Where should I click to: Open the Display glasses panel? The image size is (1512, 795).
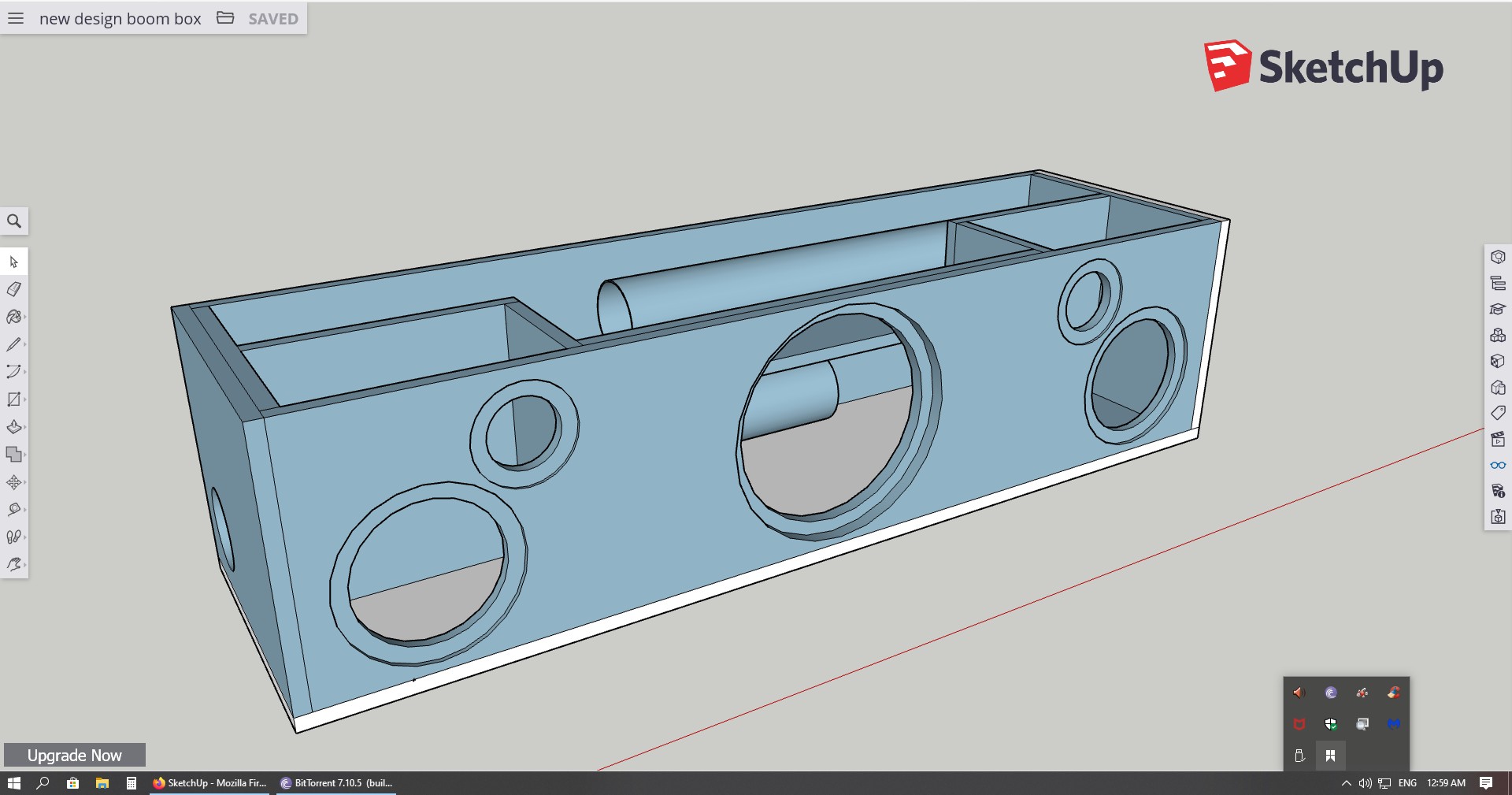click(1498, 465)
